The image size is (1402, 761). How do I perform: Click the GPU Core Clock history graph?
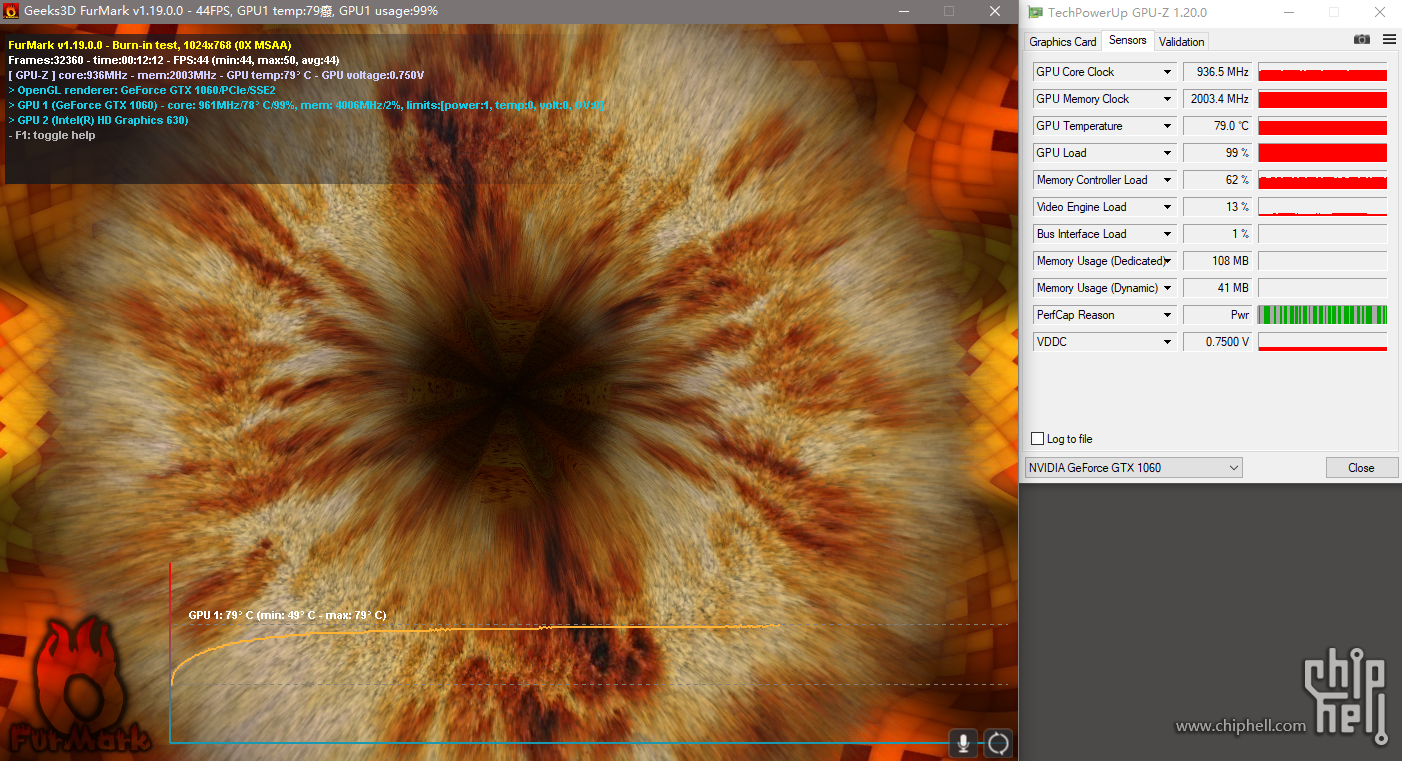tap(1322, 72)
